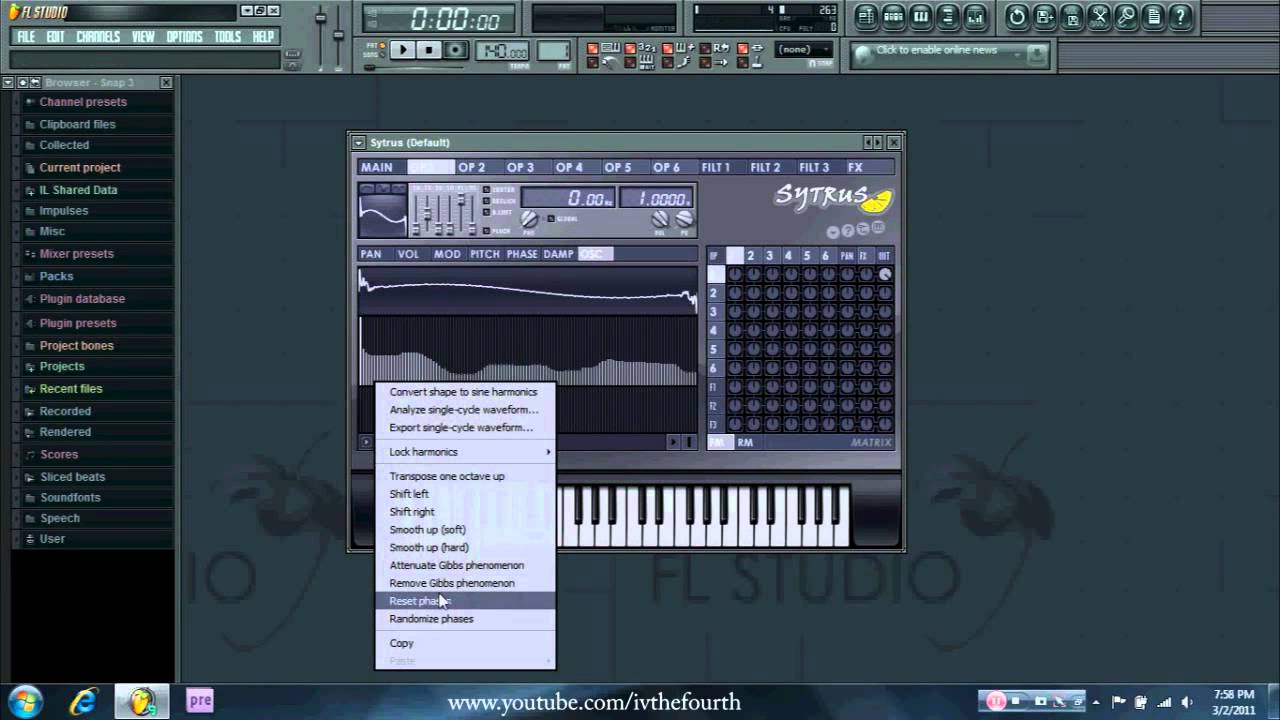Viewport: 1280px width, 720px height.
Task: Open the Sytrus window menu arrow
Action: click(359, 143)
